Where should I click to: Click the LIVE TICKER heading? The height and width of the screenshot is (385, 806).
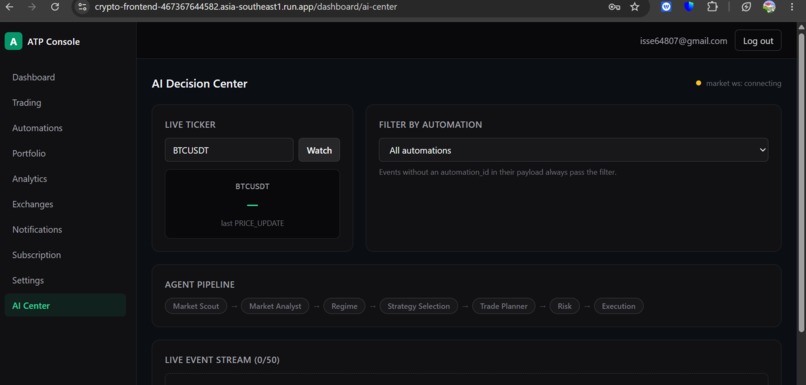pyautogui.click(x=190, y=124)
